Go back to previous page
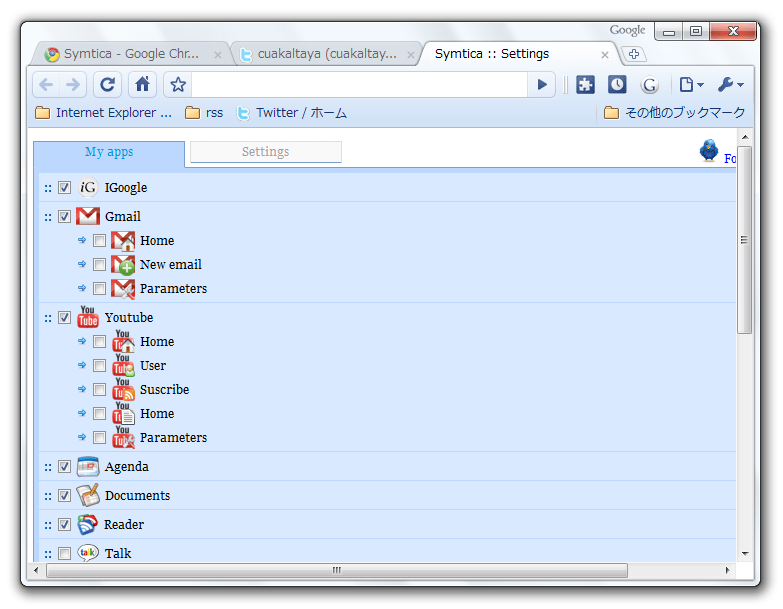The width and height of the screenshot is (783, 609). tap(46, 84)
